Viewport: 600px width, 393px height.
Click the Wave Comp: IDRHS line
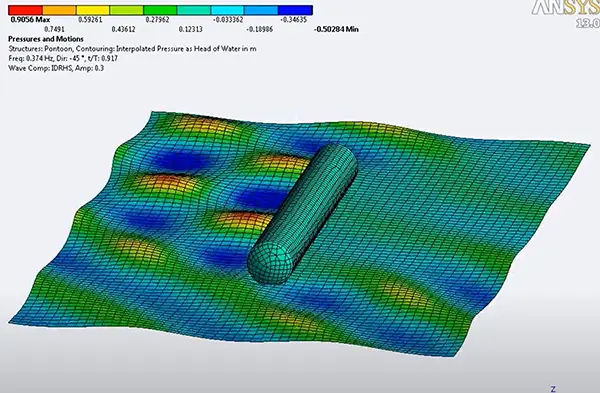click(x=56, y=68)
